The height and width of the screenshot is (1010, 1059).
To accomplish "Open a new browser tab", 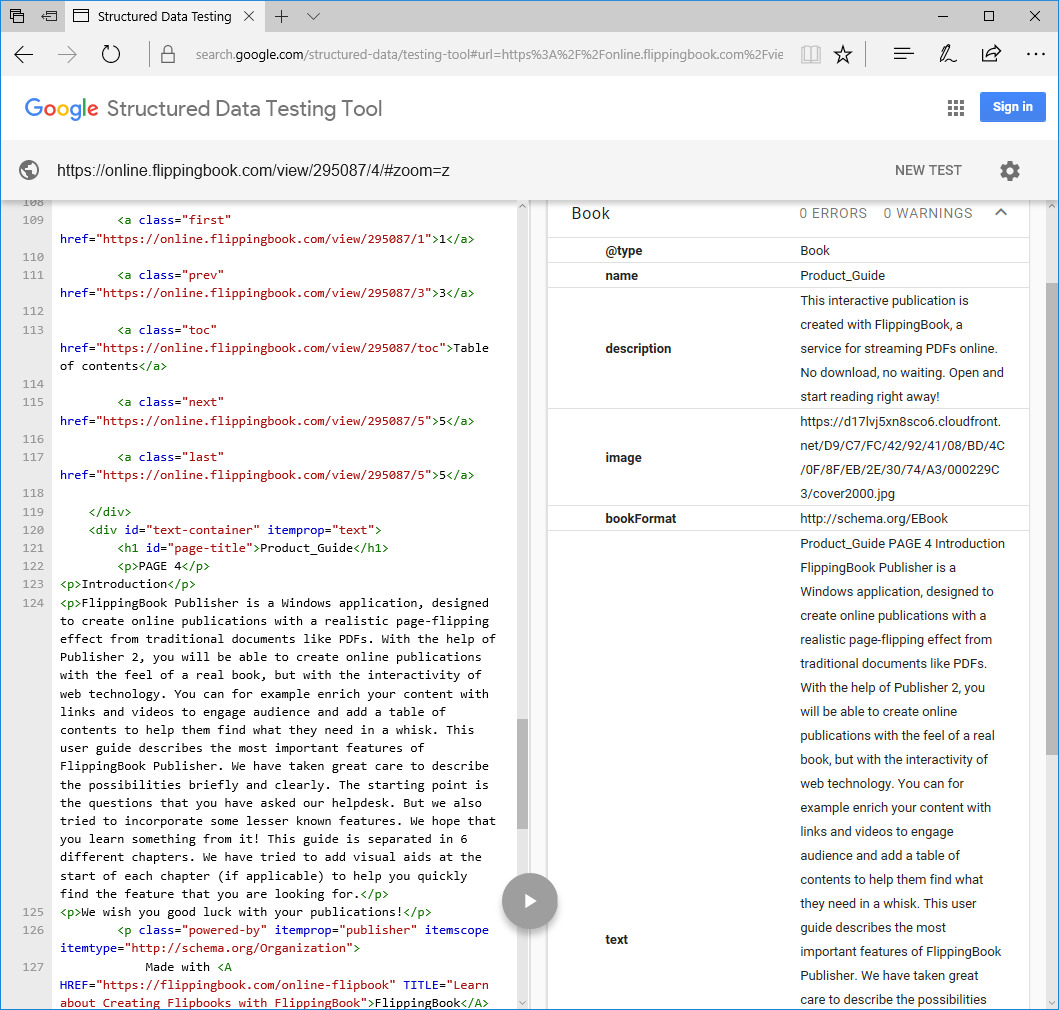I will coord(282,16).
